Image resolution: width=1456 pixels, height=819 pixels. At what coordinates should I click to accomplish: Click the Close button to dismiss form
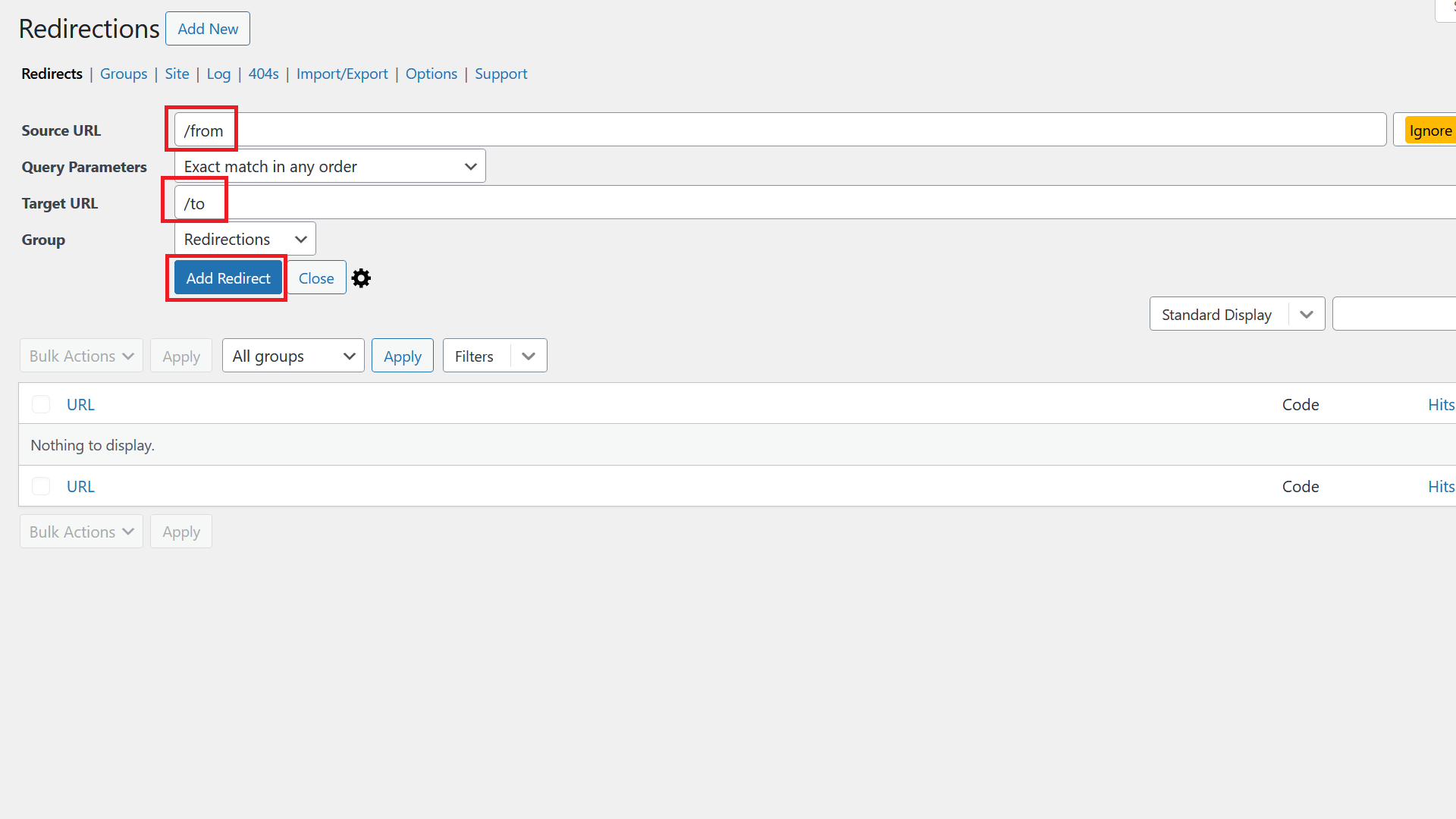[316, 278]
